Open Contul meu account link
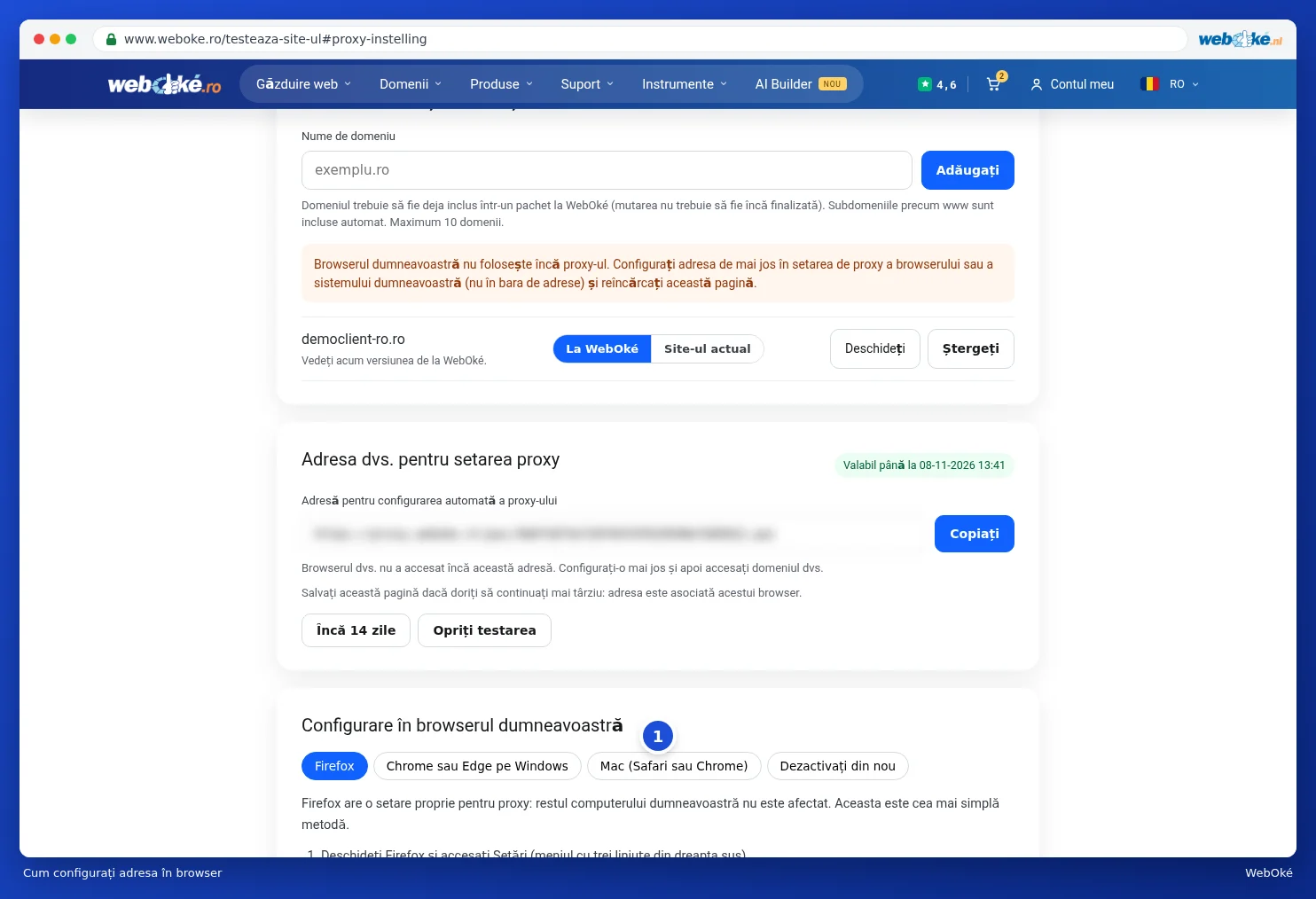The height and width of the screenshot is (899, 1316). 1072,84
